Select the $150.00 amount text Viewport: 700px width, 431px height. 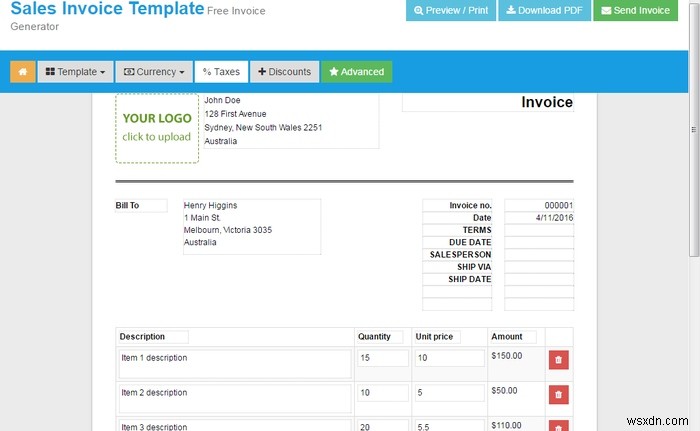(507, 356)
